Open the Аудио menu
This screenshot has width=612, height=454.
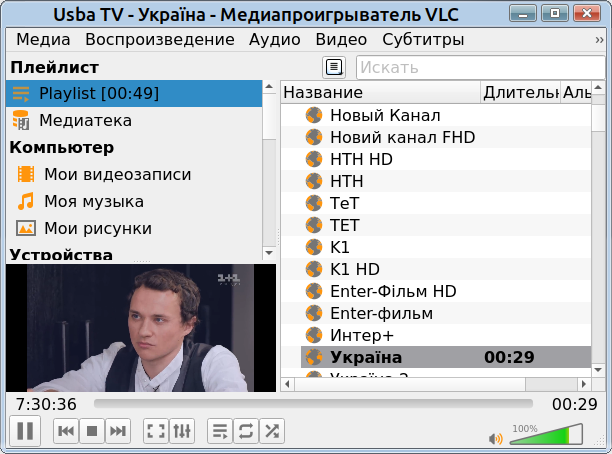(x=275, y=39)
